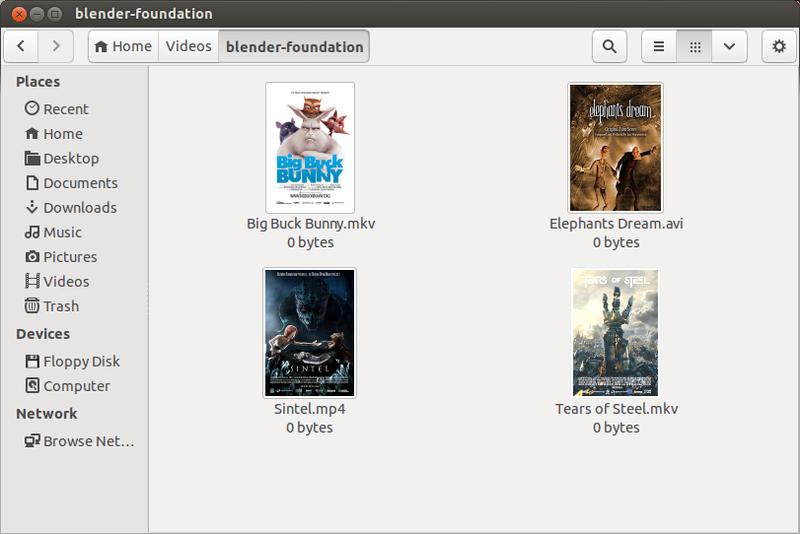
Task: Open the gear settings menu
Action: pos(779,46)
